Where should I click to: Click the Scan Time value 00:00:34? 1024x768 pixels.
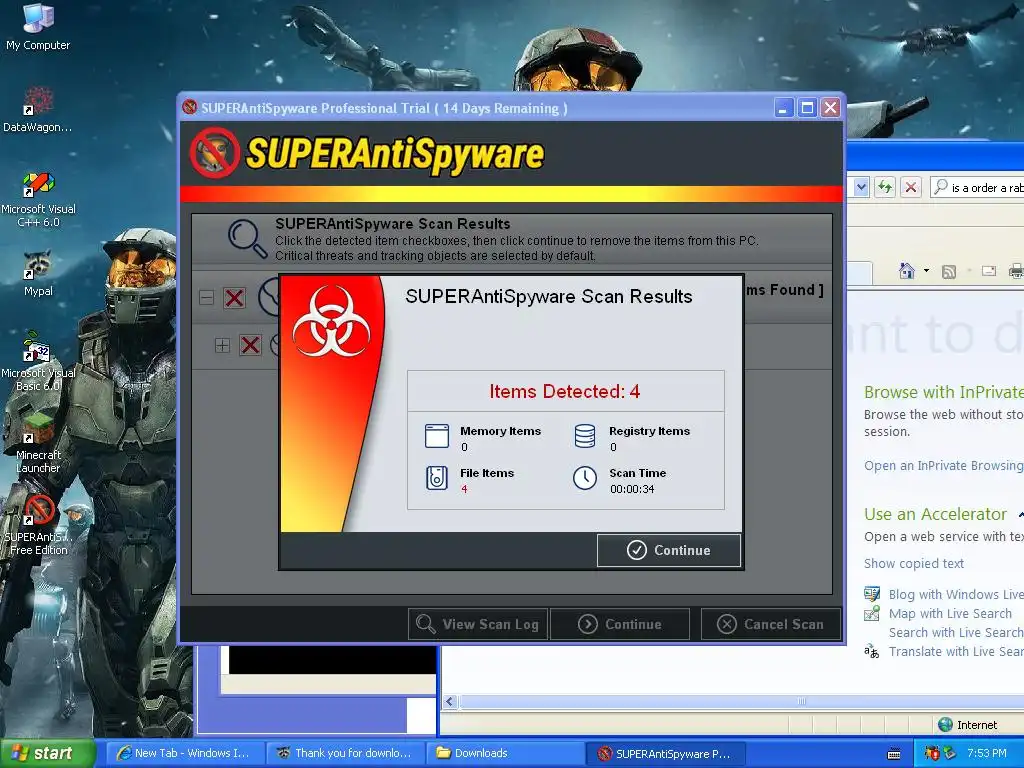pyautogui.click(x=632, y=489)
